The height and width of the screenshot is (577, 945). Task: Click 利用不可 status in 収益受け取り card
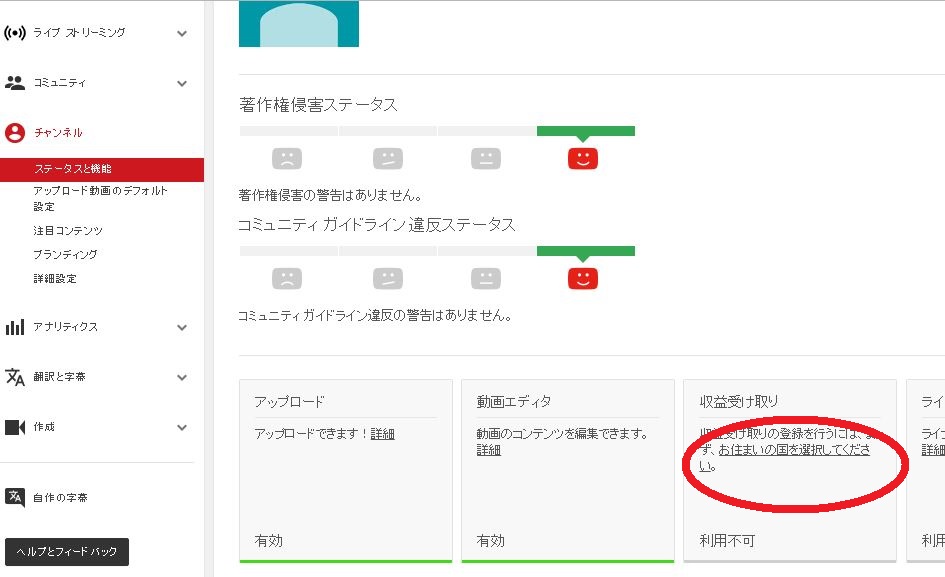pyautogui.click(x=727, y=541)
